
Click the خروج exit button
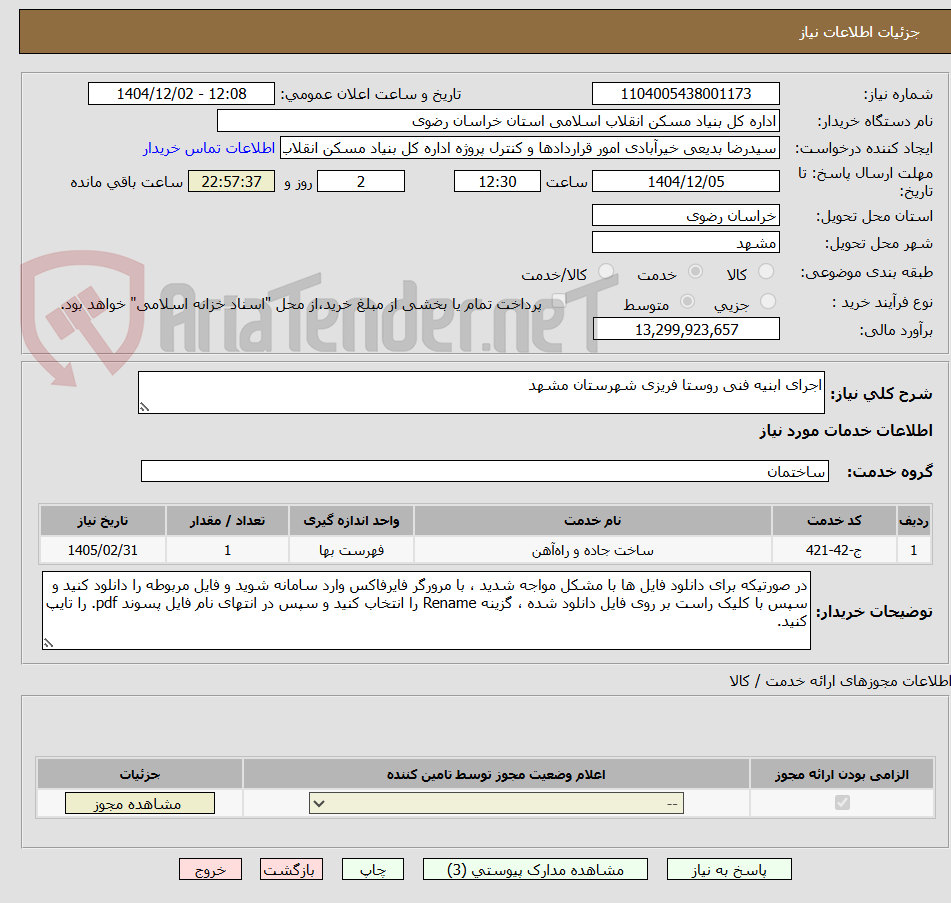210,870
